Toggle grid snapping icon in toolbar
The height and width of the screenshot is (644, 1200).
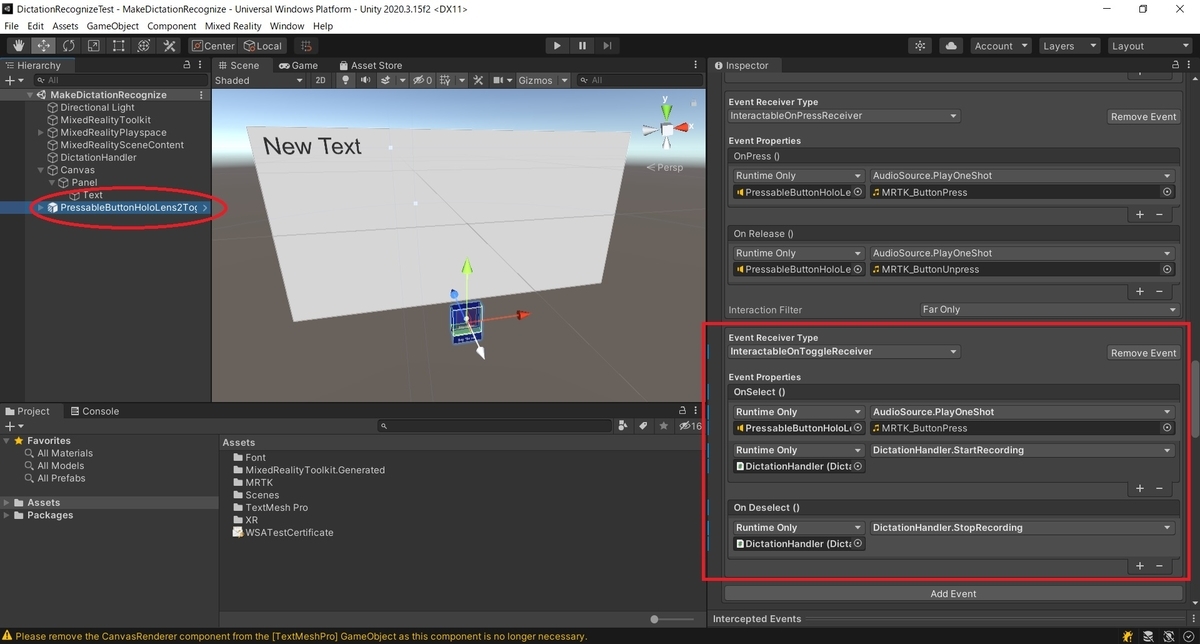(x=305, y=46)
